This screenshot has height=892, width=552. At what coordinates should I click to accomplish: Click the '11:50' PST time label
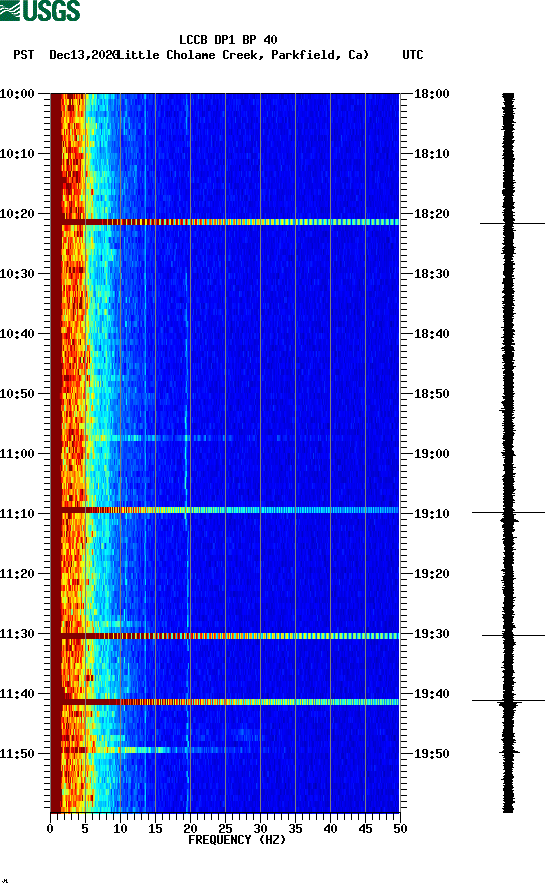(x=17, y=754)
